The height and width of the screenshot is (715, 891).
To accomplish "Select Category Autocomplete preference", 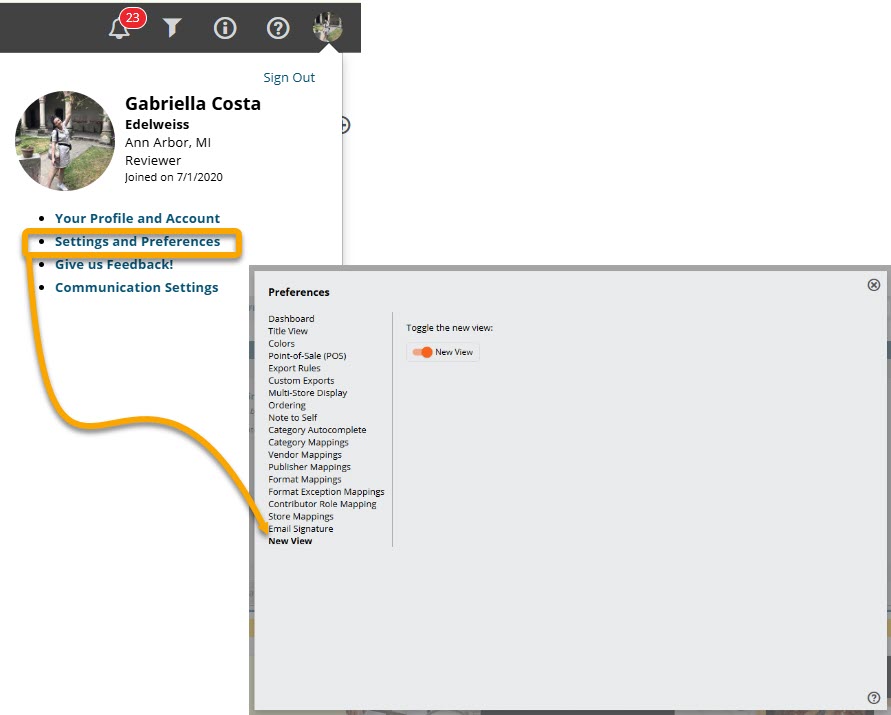I will 317,430.
